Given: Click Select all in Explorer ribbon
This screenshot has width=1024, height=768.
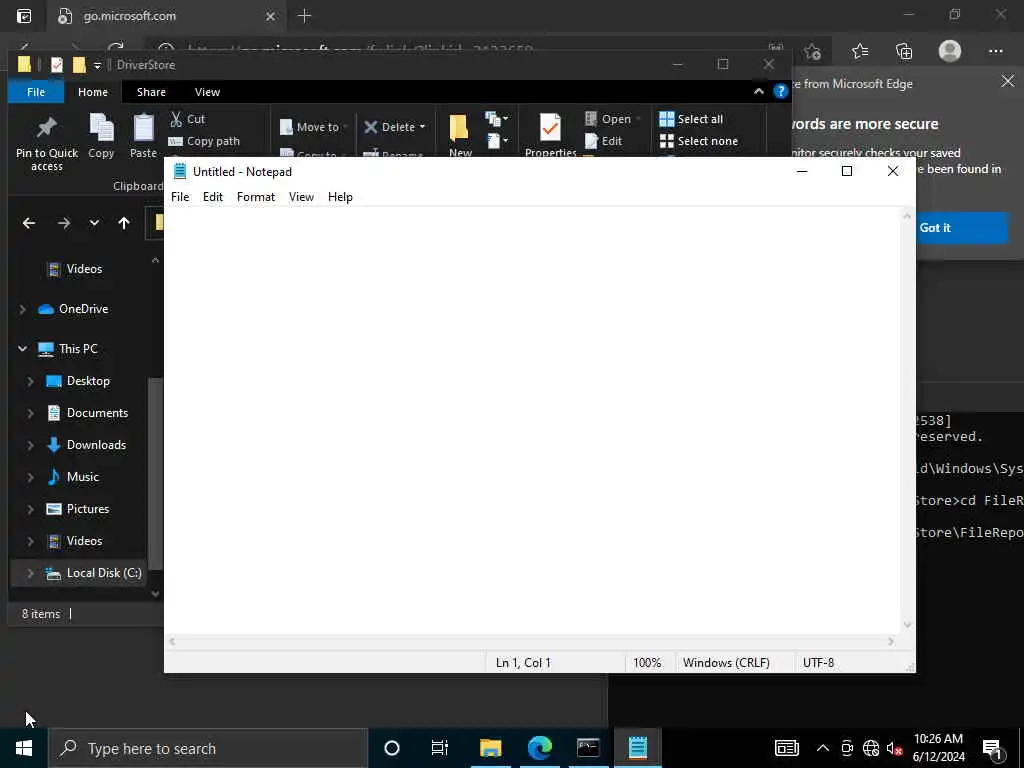Looking at the screenshot, I should (691, 119).
